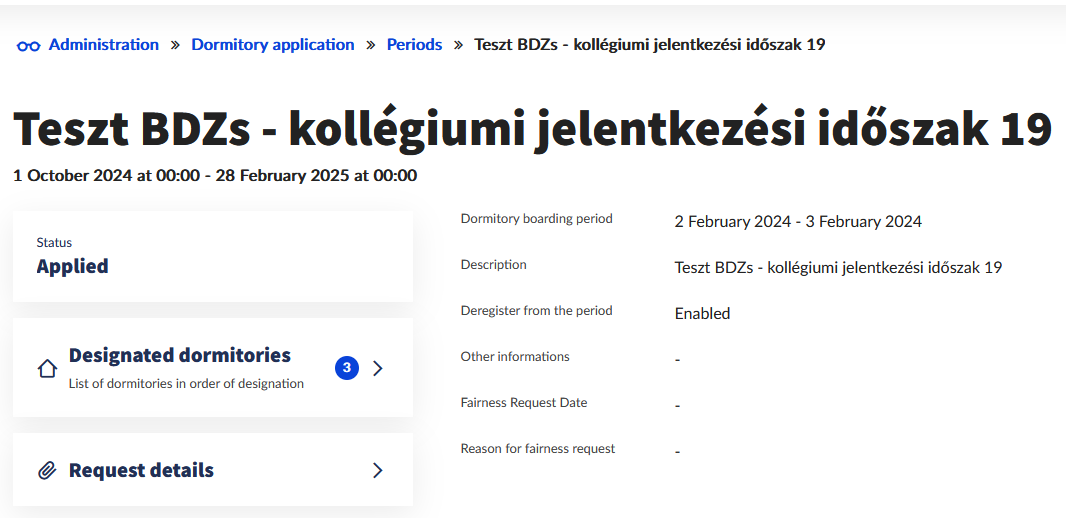Click the current period name in breadcrumb
1066x518 pixels.
(649, 45)
